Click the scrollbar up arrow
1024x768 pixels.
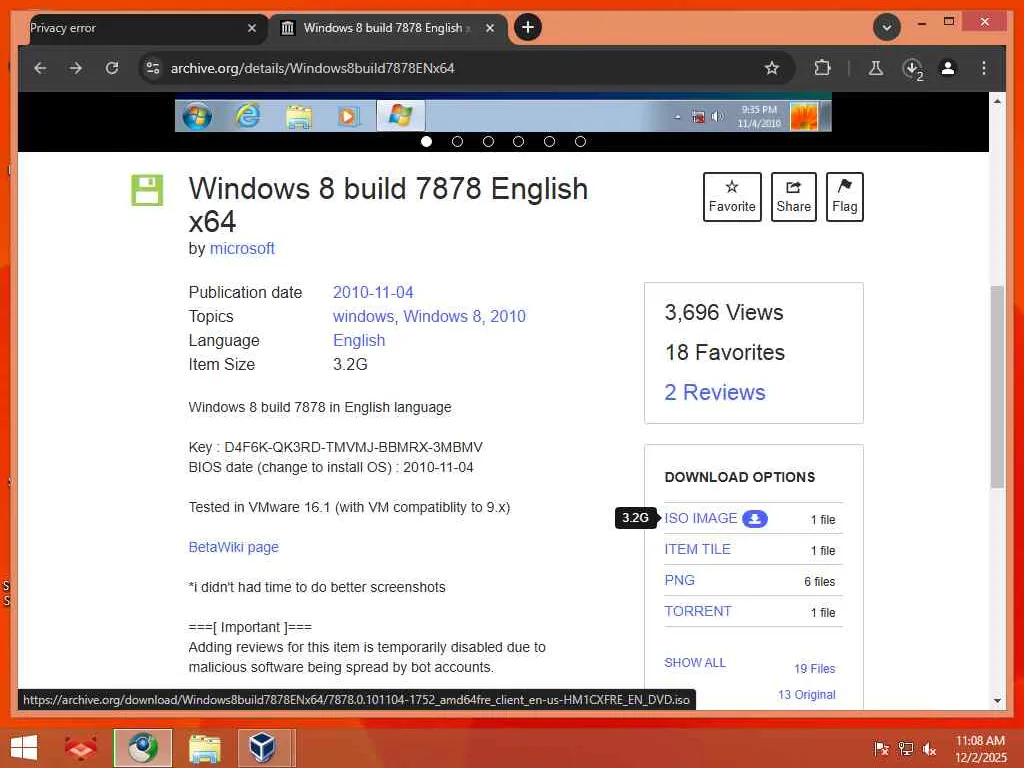point(997,101)
